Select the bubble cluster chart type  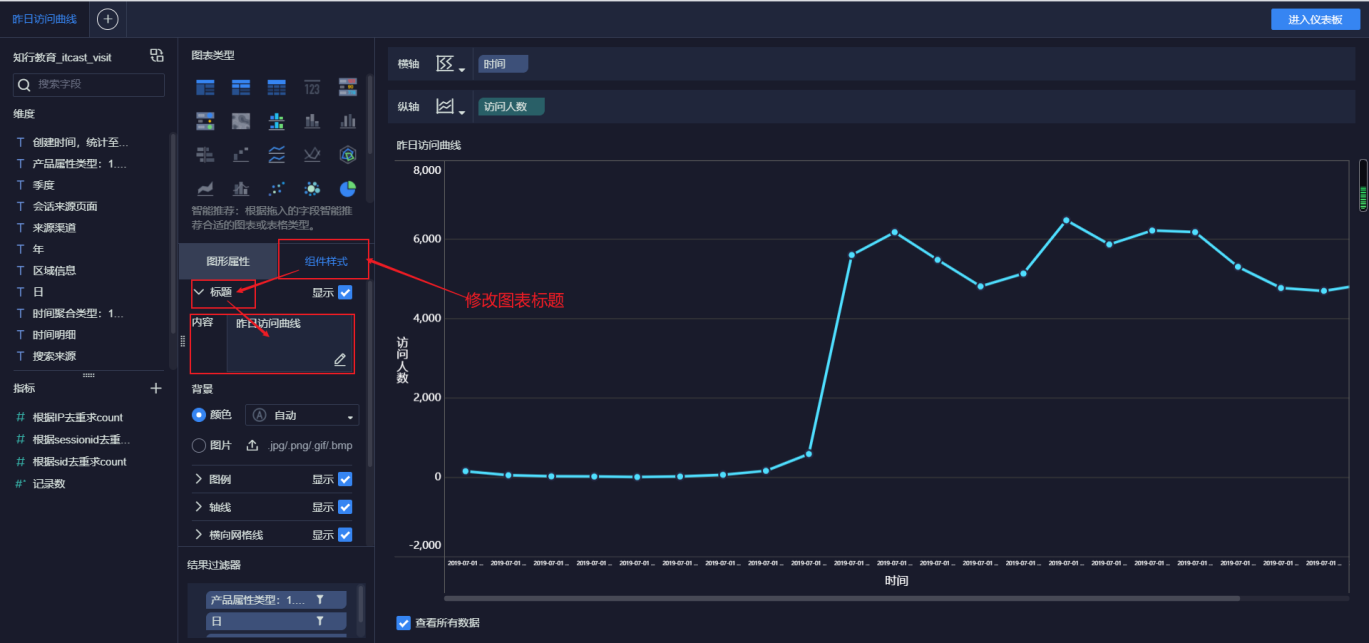pos(312,188)
